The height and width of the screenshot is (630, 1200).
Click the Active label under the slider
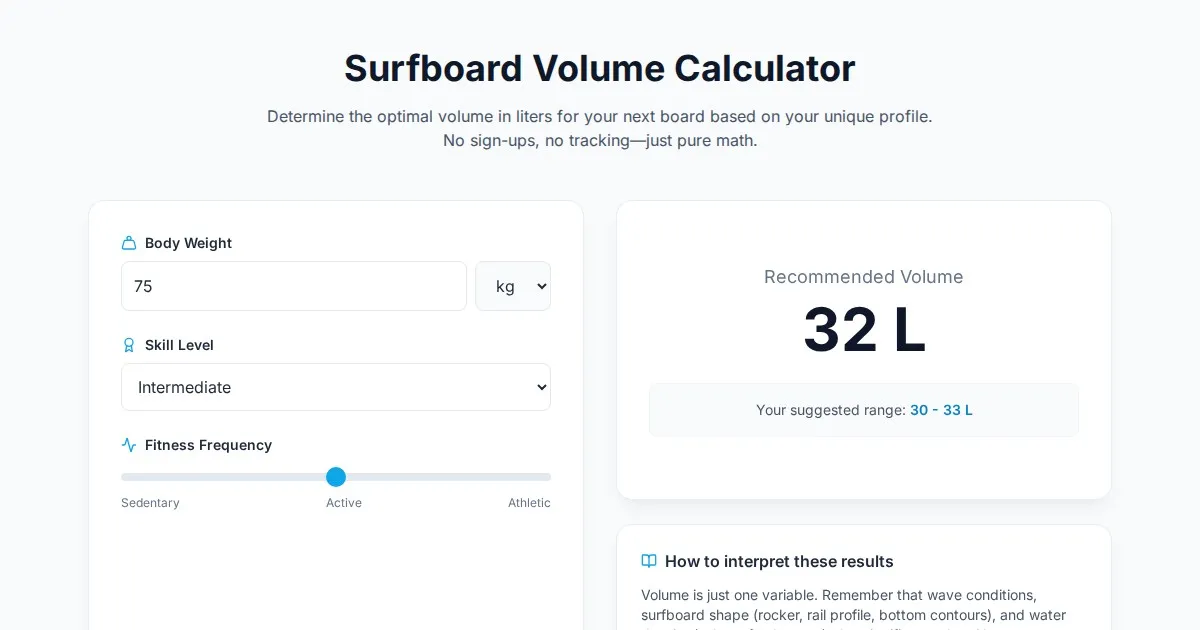pyautogui.click(x=344, y=503)
